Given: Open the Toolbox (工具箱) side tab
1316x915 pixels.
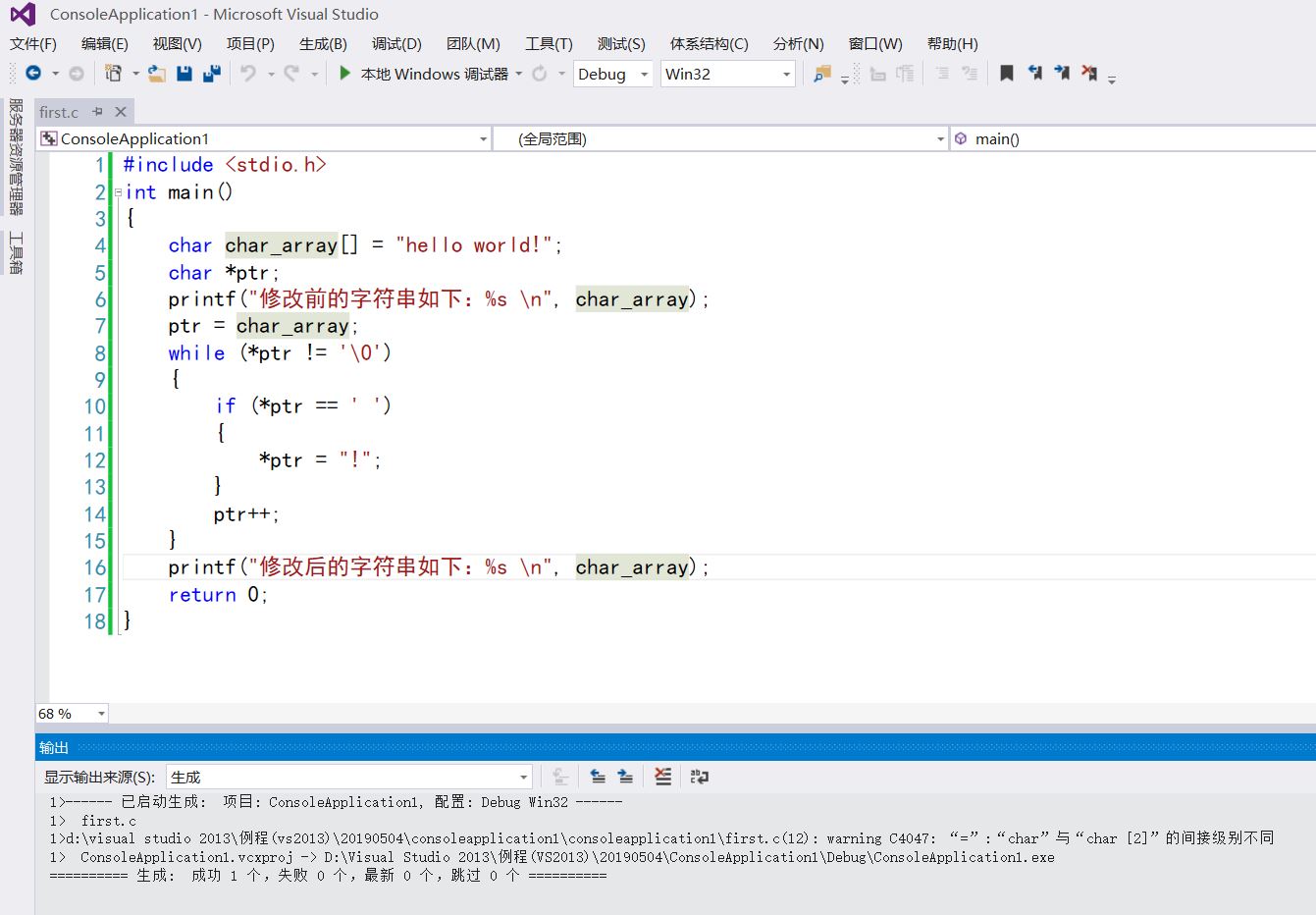Looking at the screenshot, I should click(x=16, y=252).
